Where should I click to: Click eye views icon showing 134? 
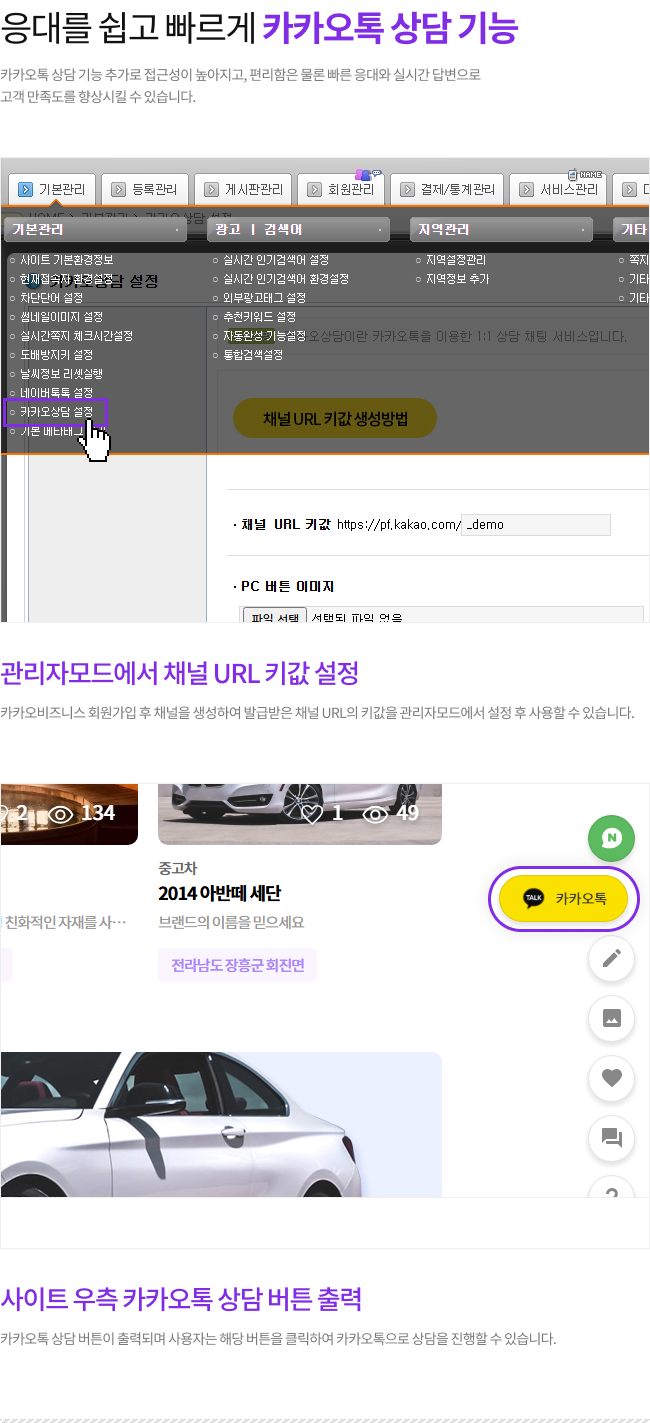pyautogui.click(x=62, y=813)
